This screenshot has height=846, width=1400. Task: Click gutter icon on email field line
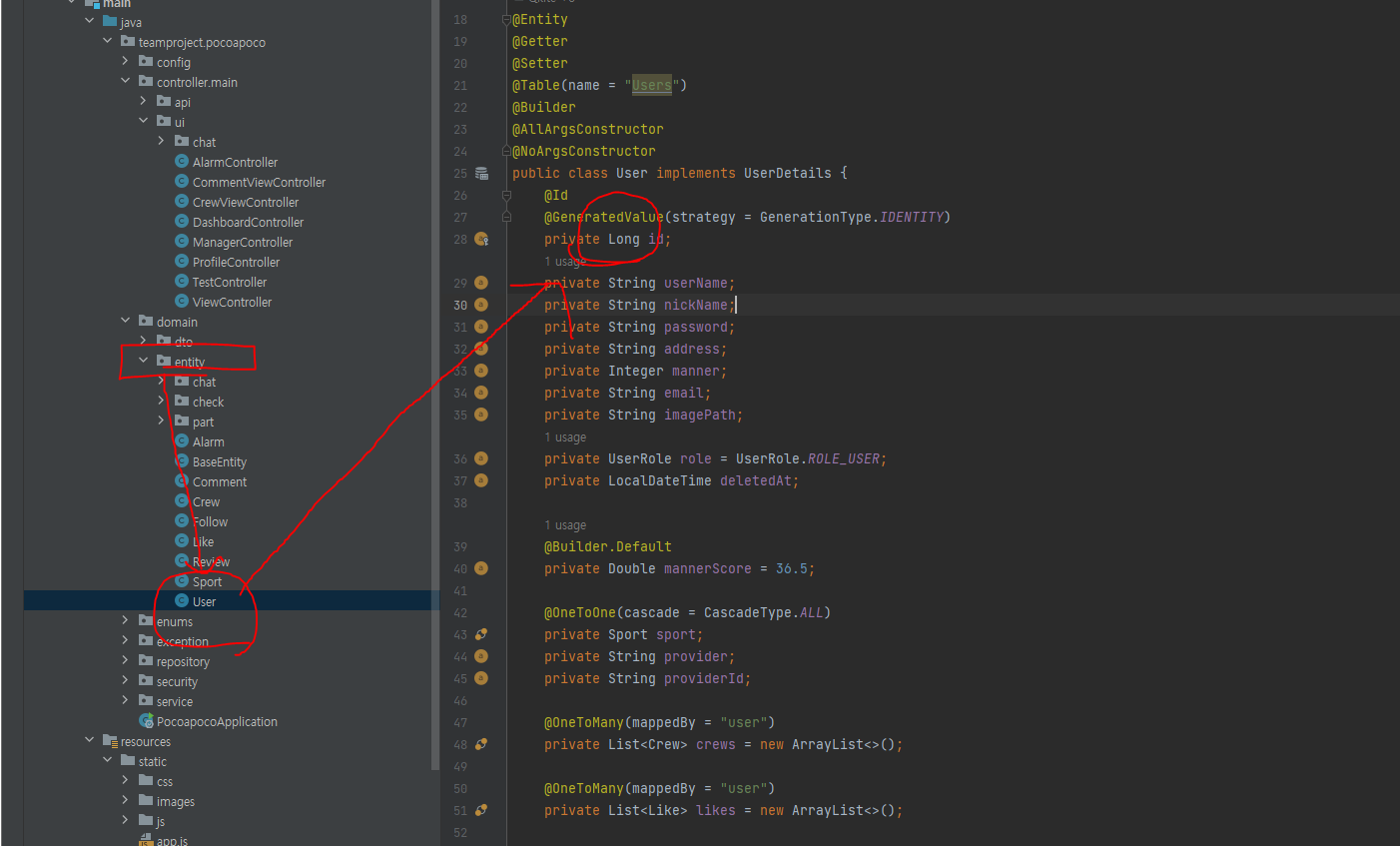[x=481, y=393]
